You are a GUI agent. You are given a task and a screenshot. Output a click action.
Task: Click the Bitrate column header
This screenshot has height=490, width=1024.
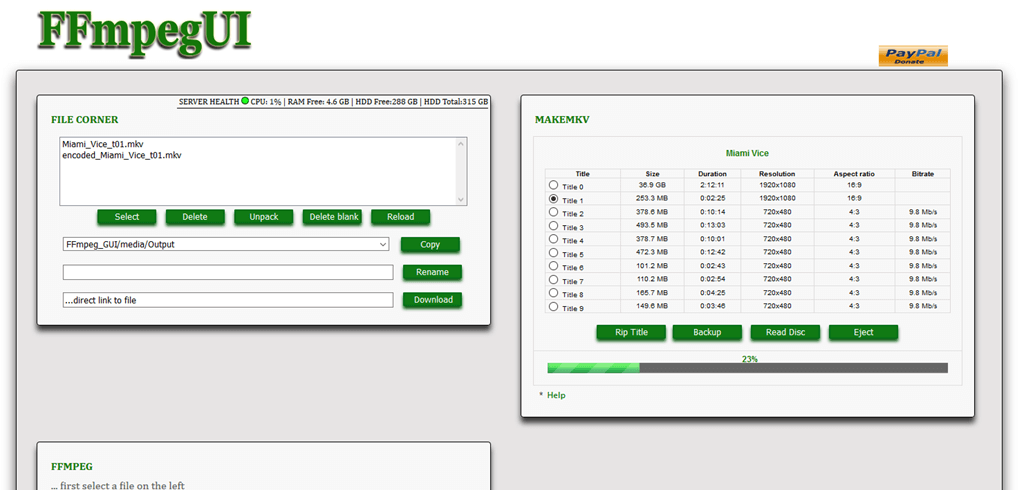[923, 174]
